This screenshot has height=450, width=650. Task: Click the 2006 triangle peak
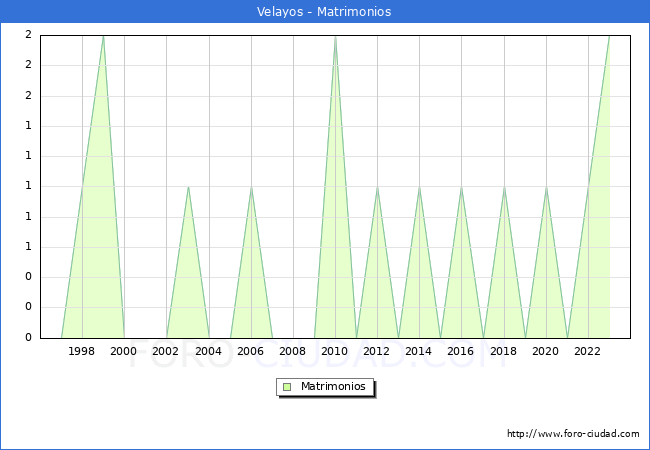[x=251, y=187]
